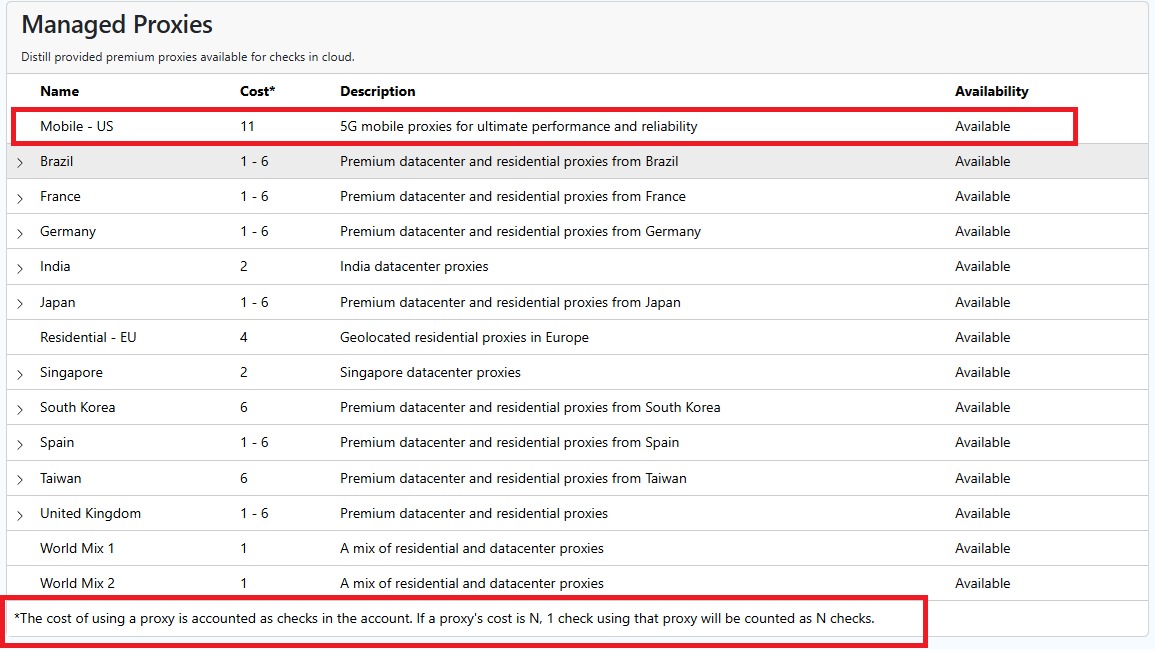The width and height of the screenshot is (1155, 652).
Task: Expand the Taiwan proxy row chevron
Action: click(20, 479)
